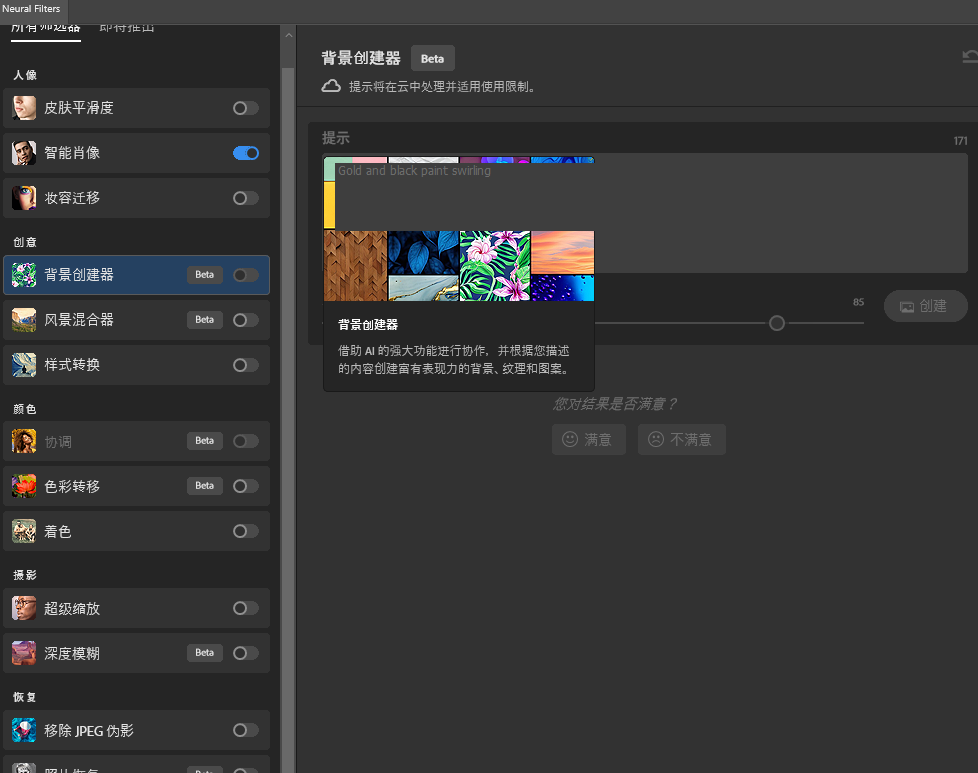Click the 样式转换 style transfer icon
The width and height of the screenshot is (978, 773).
click(x=24, y=365)
